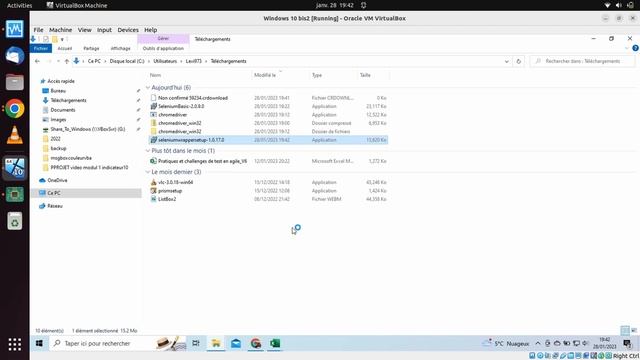This screenshot has height=360, width=640.
Task: Open Chrome from the Windows taskbar
Action: click(256, 344)
